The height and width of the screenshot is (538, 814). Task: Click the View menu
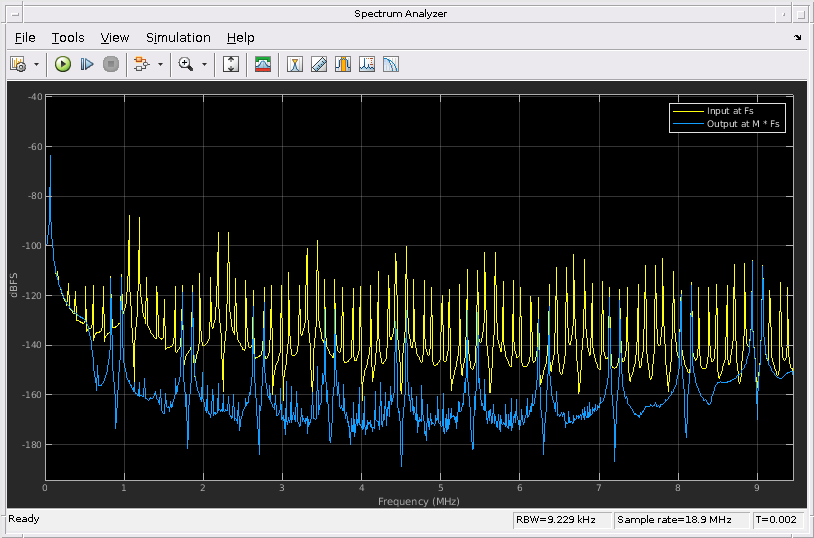point(115,37)
